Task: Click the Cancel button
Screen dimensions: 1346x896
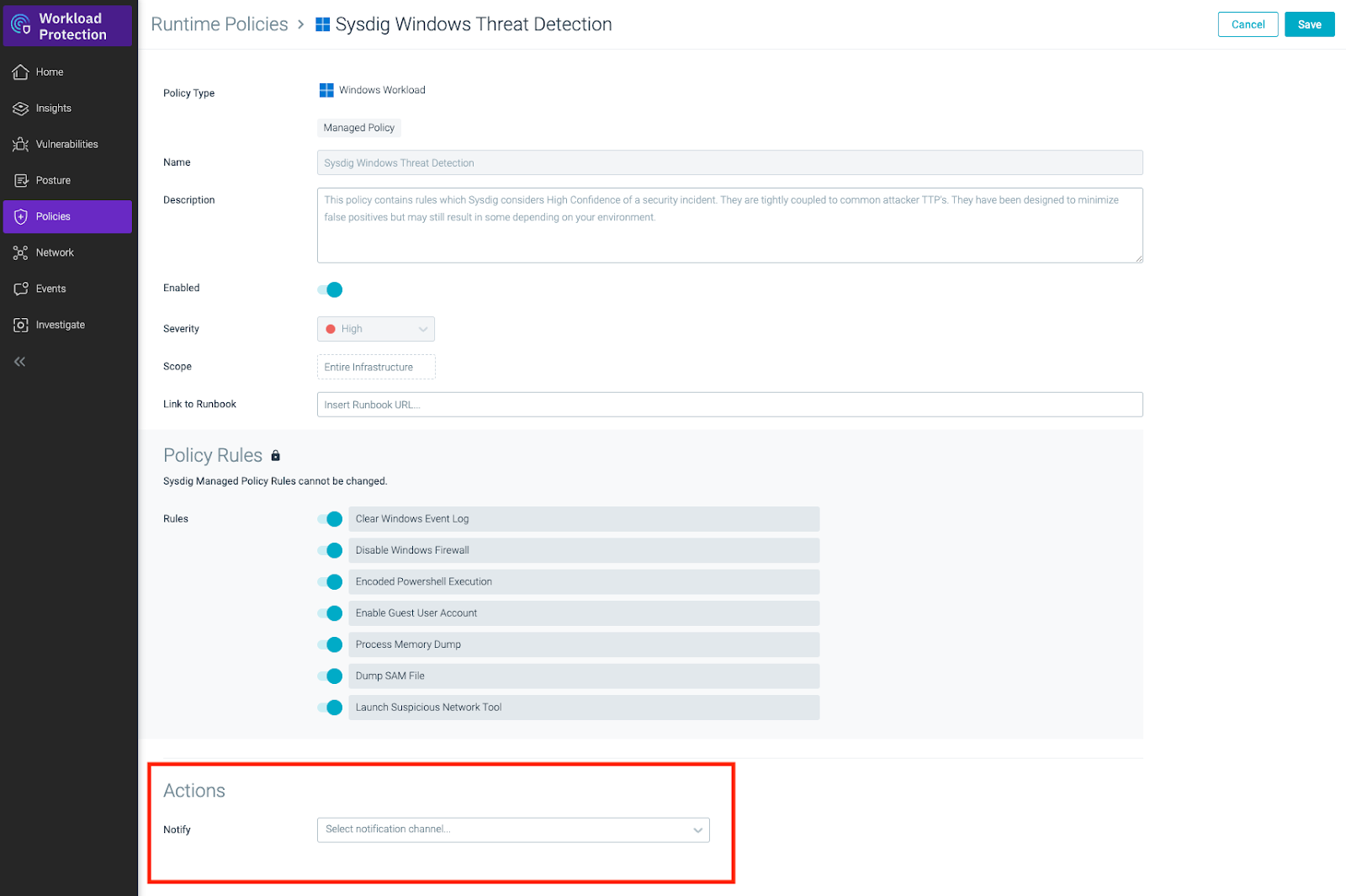Action: (1248, 24)
